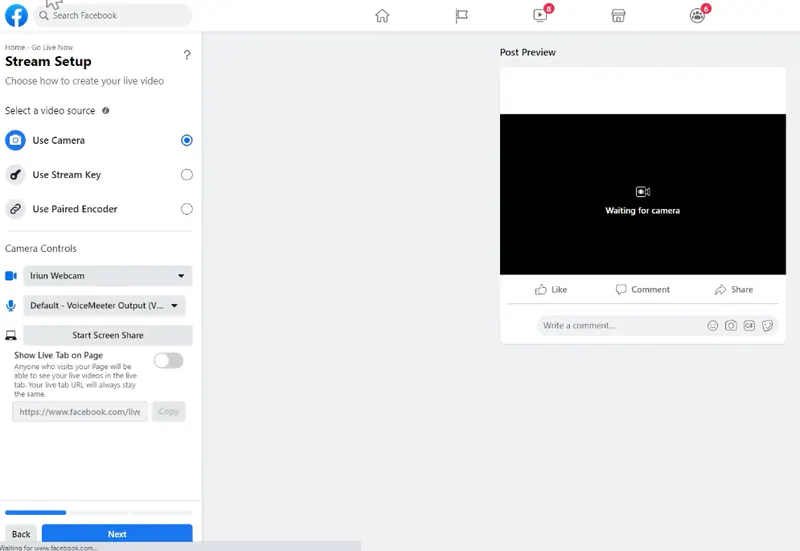The image size is (800, 551).
Task: Select the Use Paired Encoder radio button
Action: point(187,209)
